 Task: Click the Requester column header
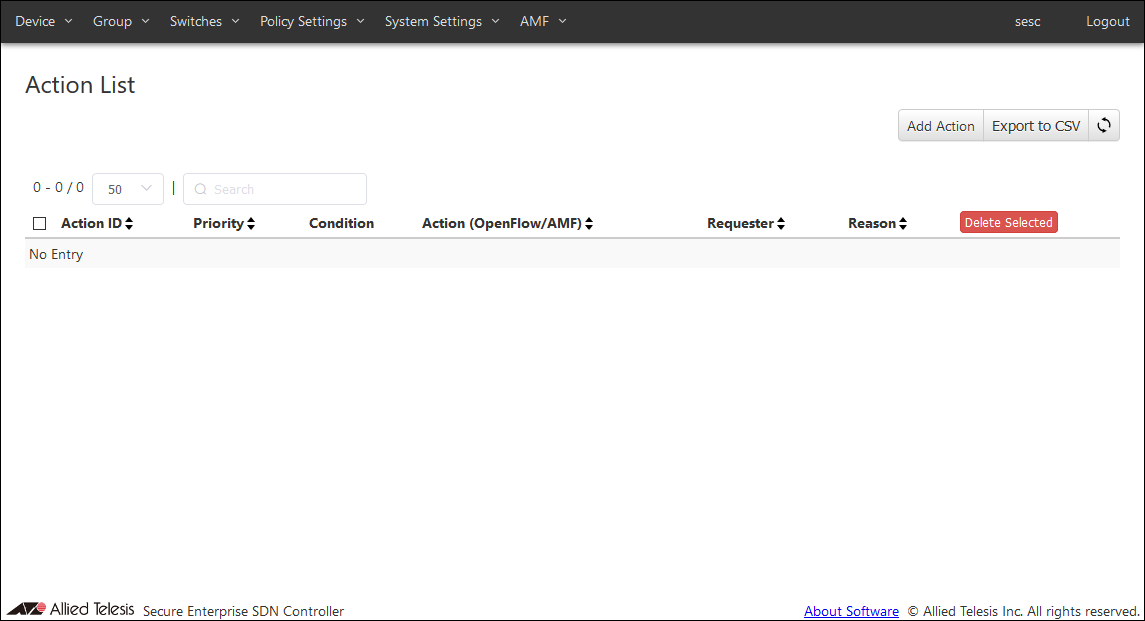740,224
